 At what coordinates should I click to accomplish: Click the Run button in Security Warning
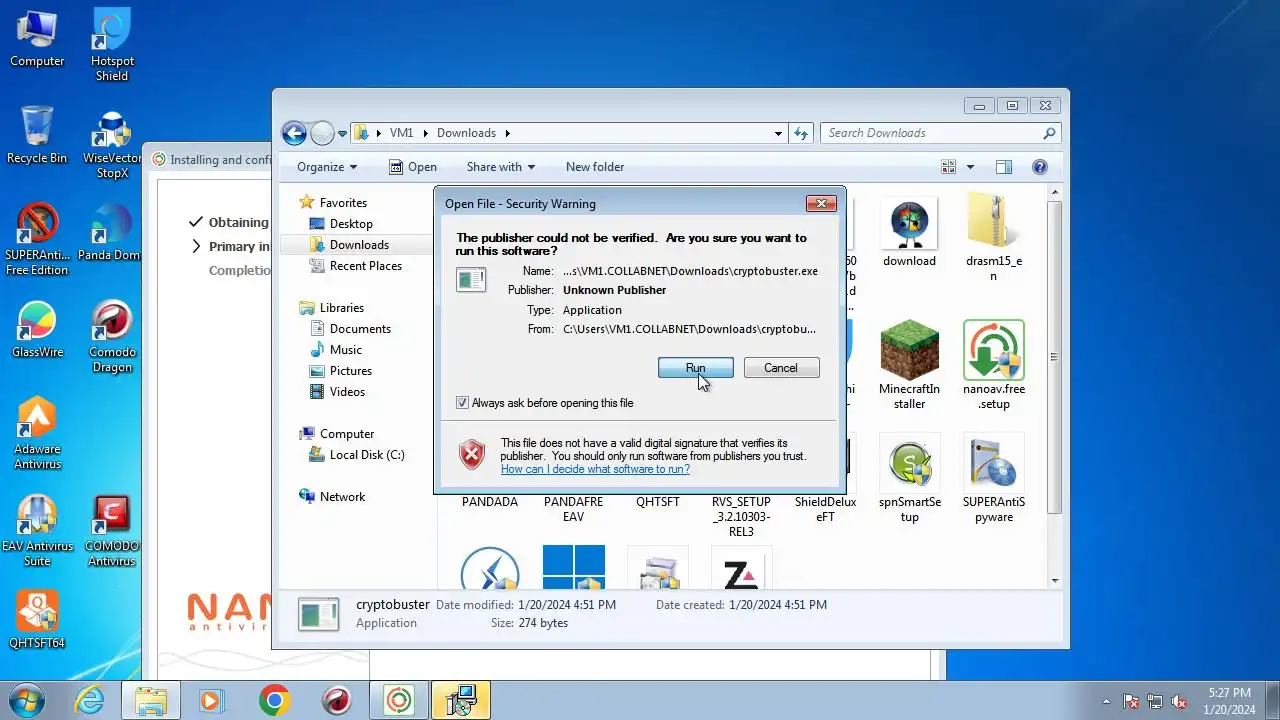695,368
